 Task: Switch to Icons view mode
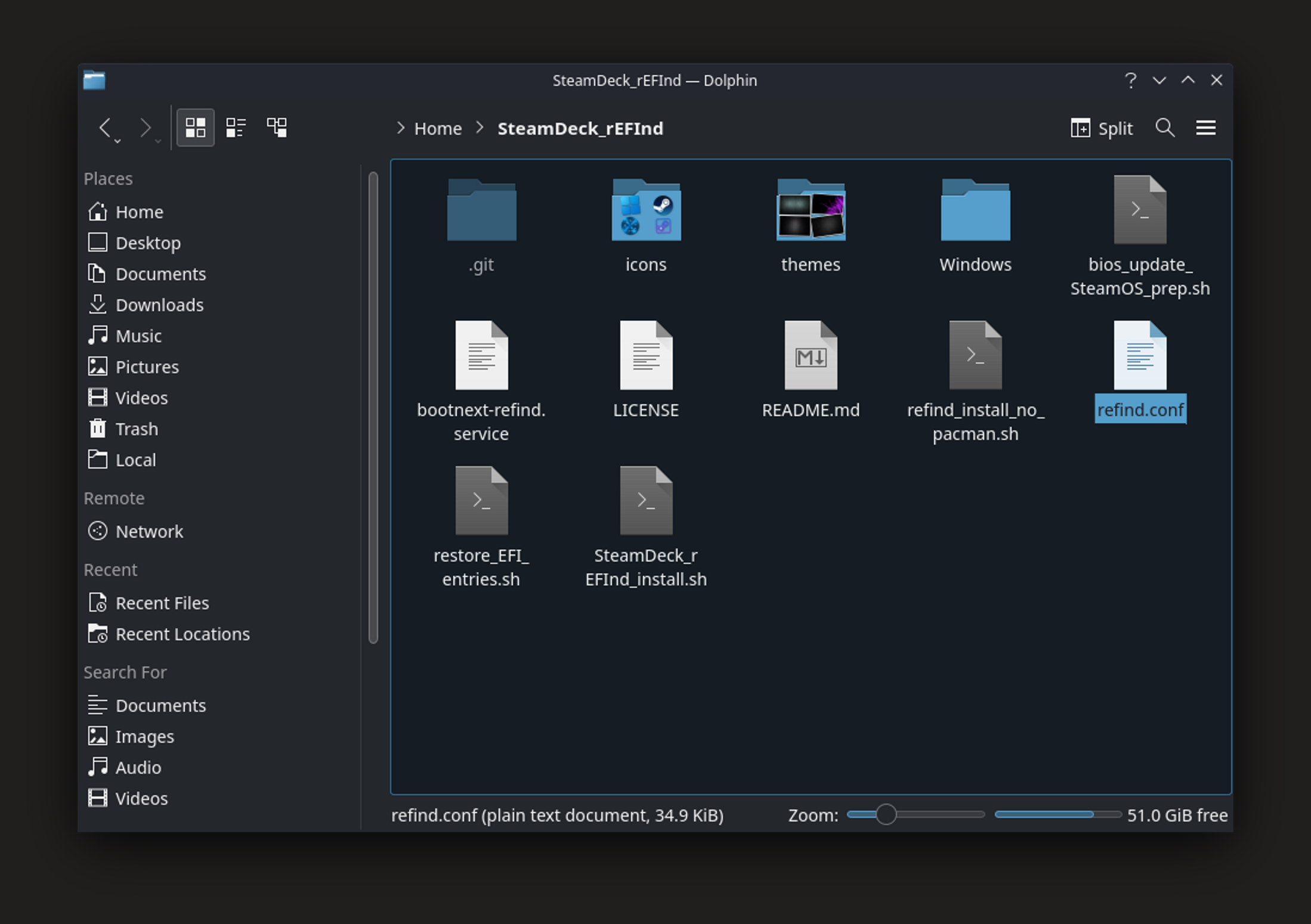(x=195, y=128)
